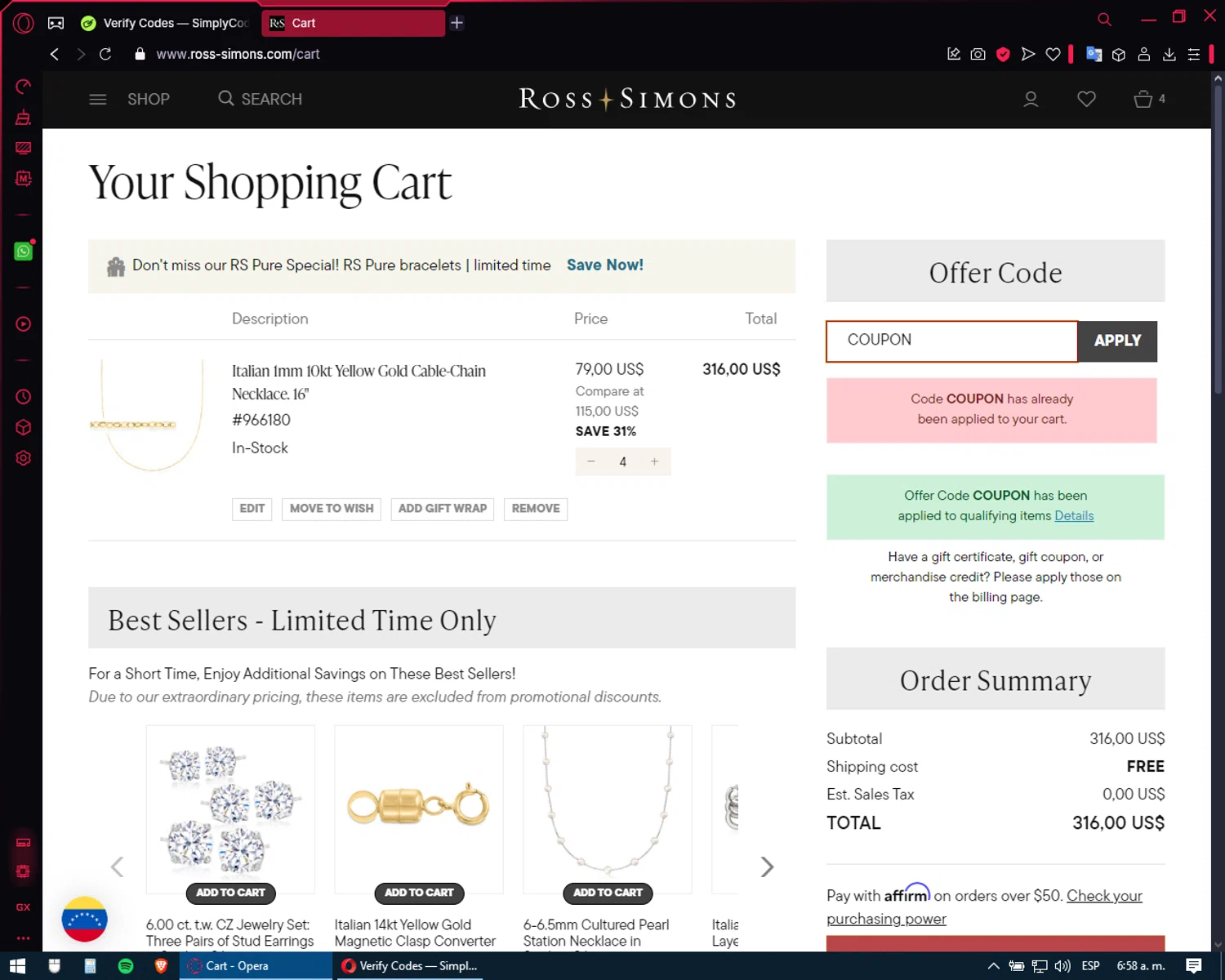This screenshot has width=1225, height=980.
Task: Take a snapshot with the camera icon
Action: pyautogui.click(x=978, y=54)
